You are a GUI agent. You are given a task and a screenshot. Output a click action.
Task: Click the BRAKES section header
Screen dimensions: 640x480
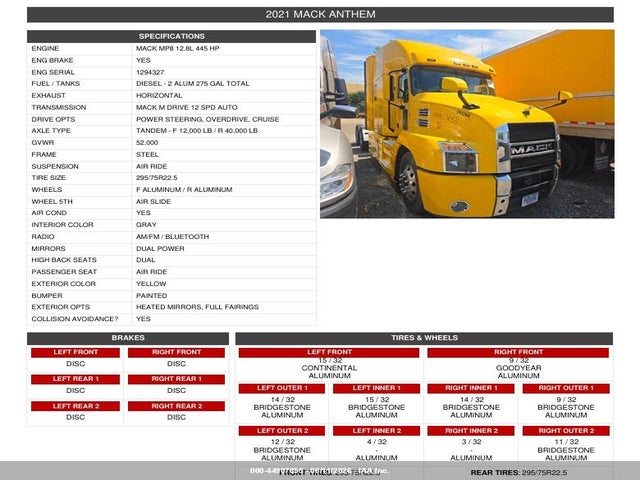128,338
